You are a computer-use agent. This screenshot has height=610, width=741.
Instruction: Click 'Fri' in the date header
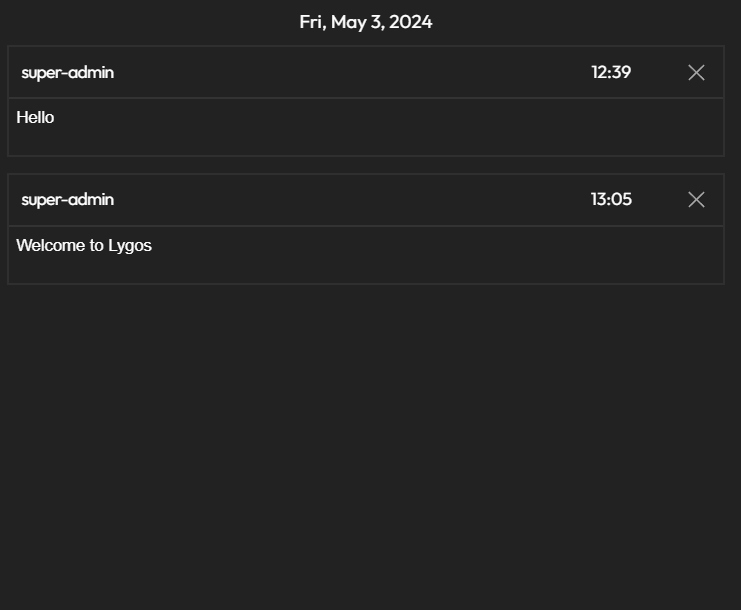[x=312, y=22]
